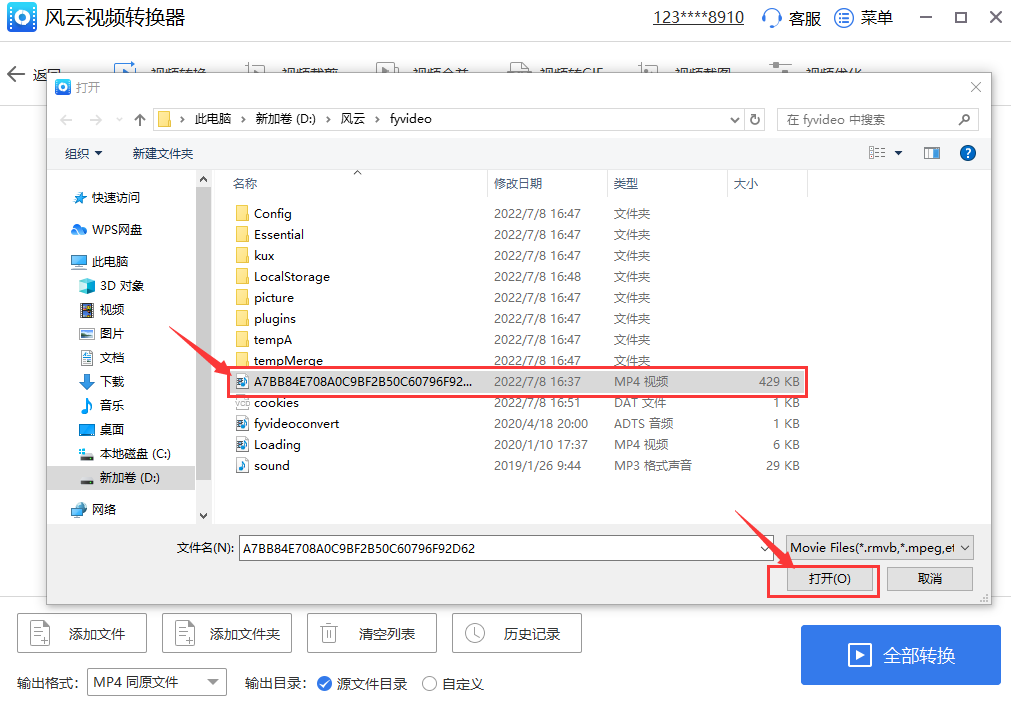The height and width of the screenshot is (702, 1011).
Task: Click the 打开(O) button
Action: tap(829, 579)
